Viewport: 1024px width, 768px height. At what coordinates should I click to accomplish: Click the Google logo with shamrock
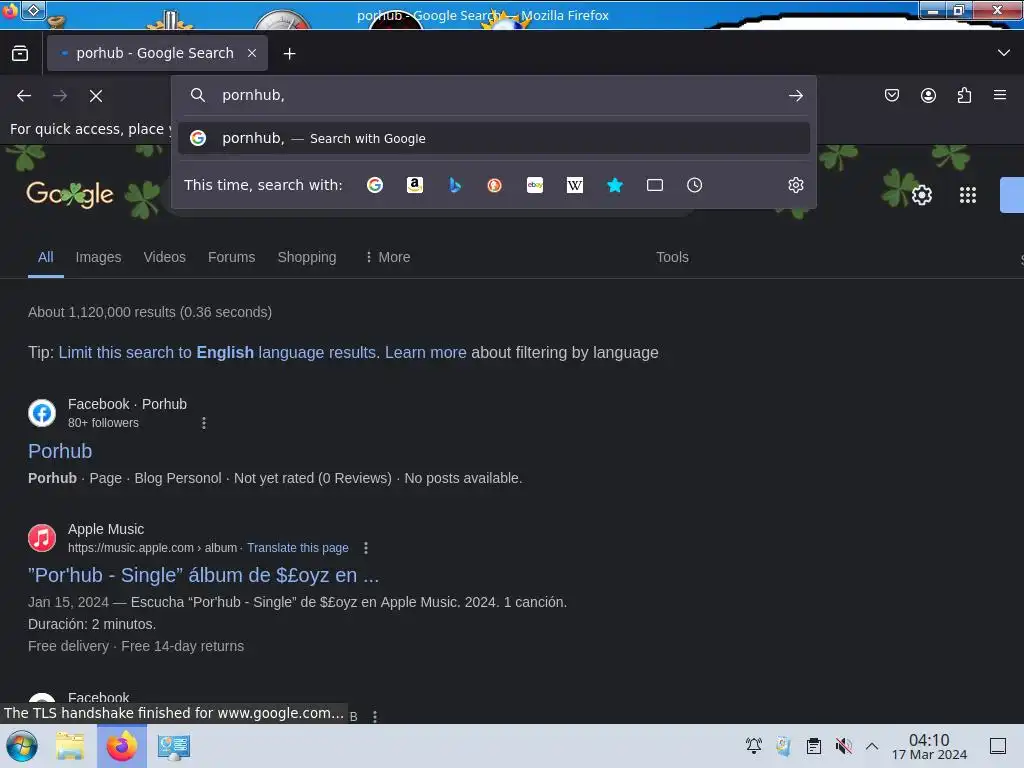click(x=70, y=195)
